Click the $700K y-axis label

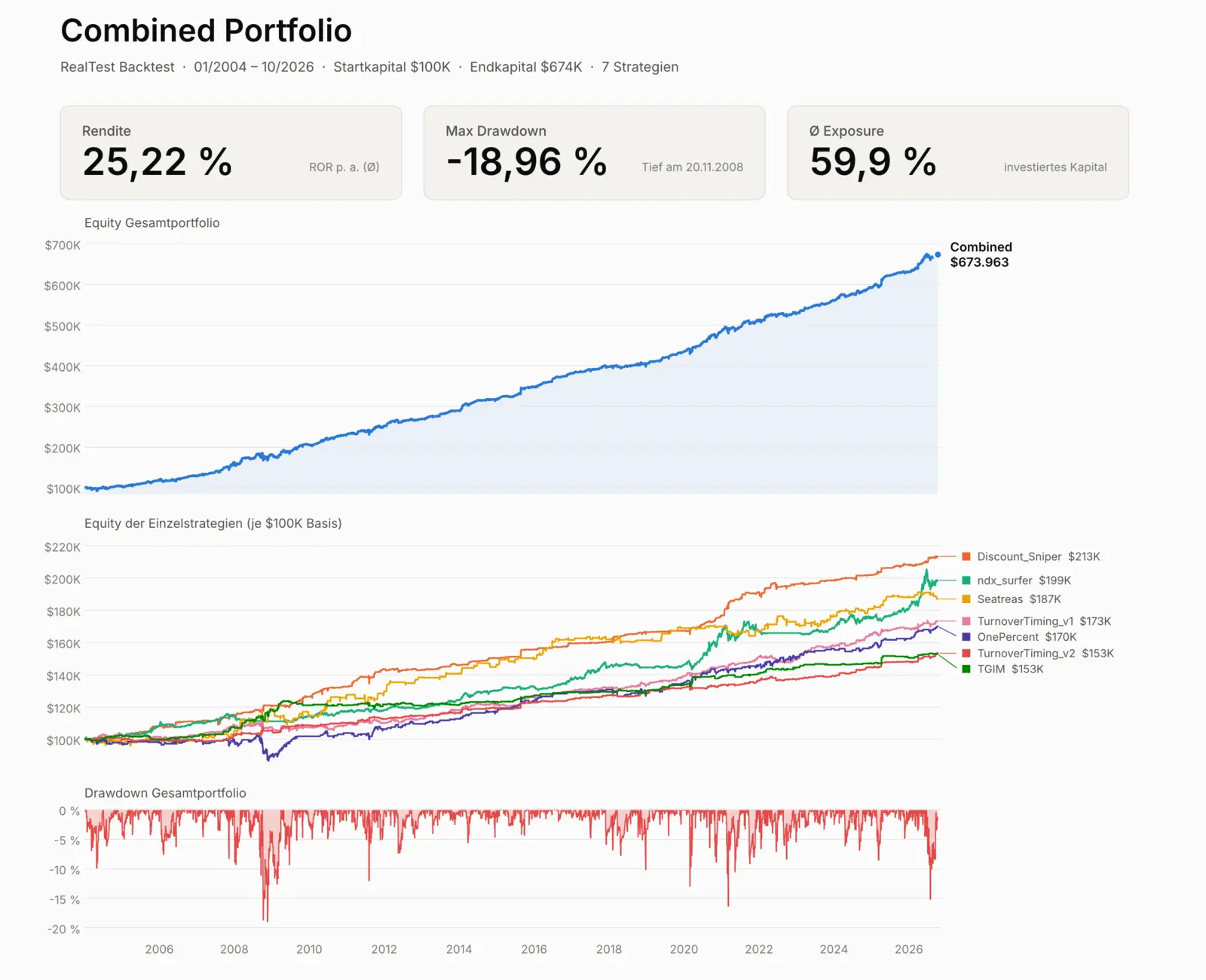pos(63,245)
